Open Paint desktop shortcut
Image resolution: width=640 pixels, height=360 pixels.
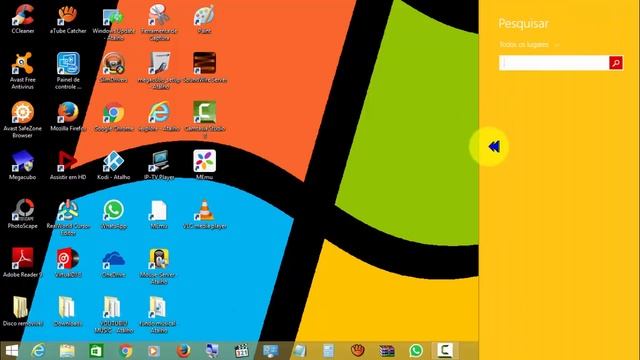click(x=204, y=18)
